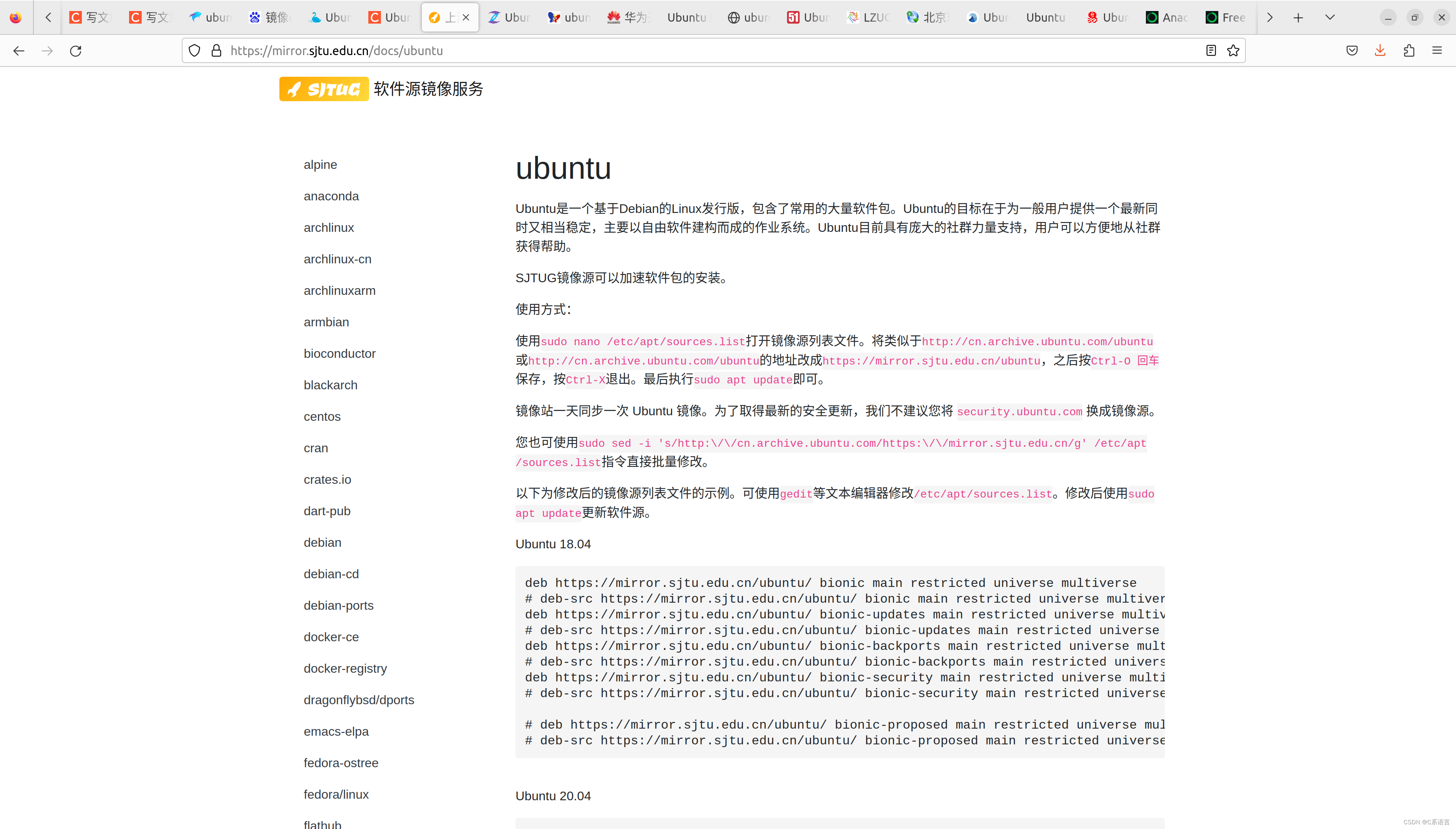Open the extensions puzzle icon
1456x829 pixels.
(1409, 51)
